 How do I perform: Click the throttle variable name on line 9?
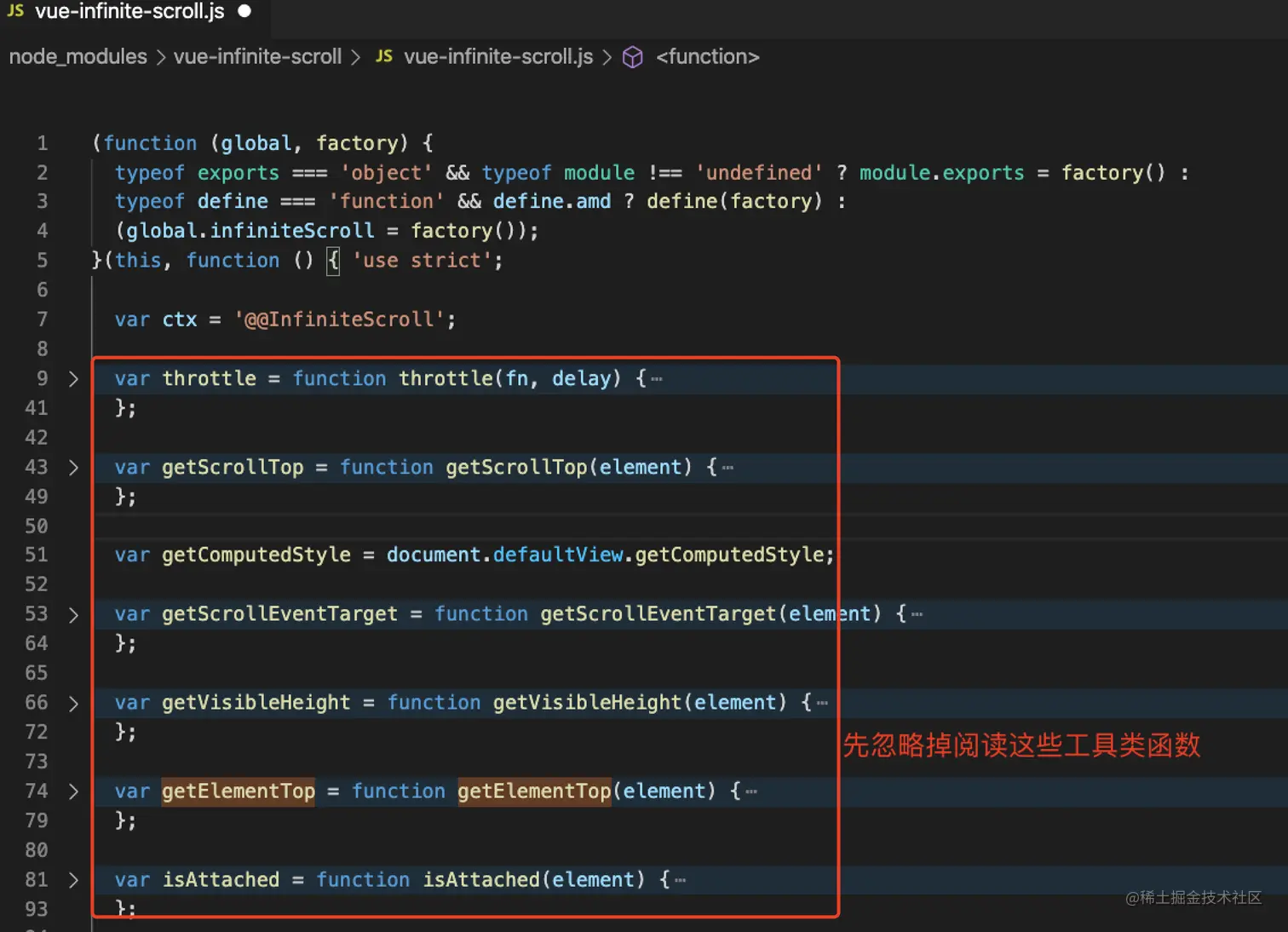pyautogui.click(x=210, y=378)
